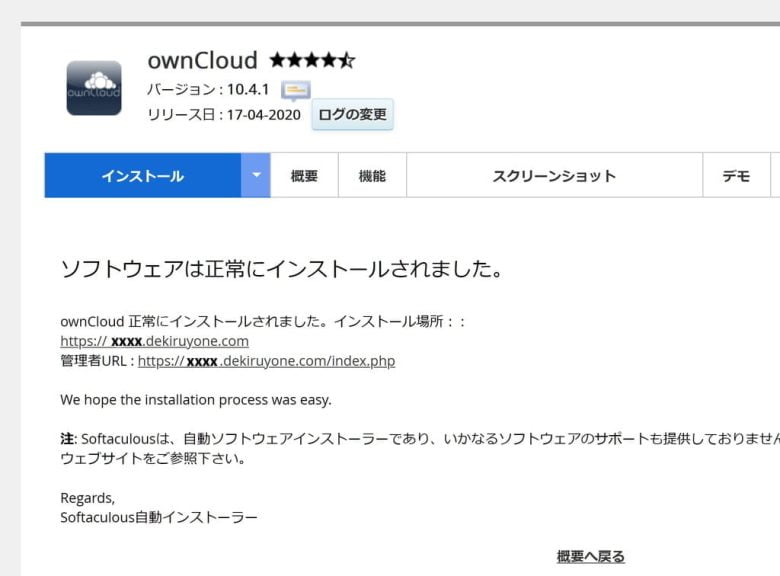Follow the 概要へ戻る link
Image resolution: width=780 pixels, height=576 pixels.
[590, 556]
